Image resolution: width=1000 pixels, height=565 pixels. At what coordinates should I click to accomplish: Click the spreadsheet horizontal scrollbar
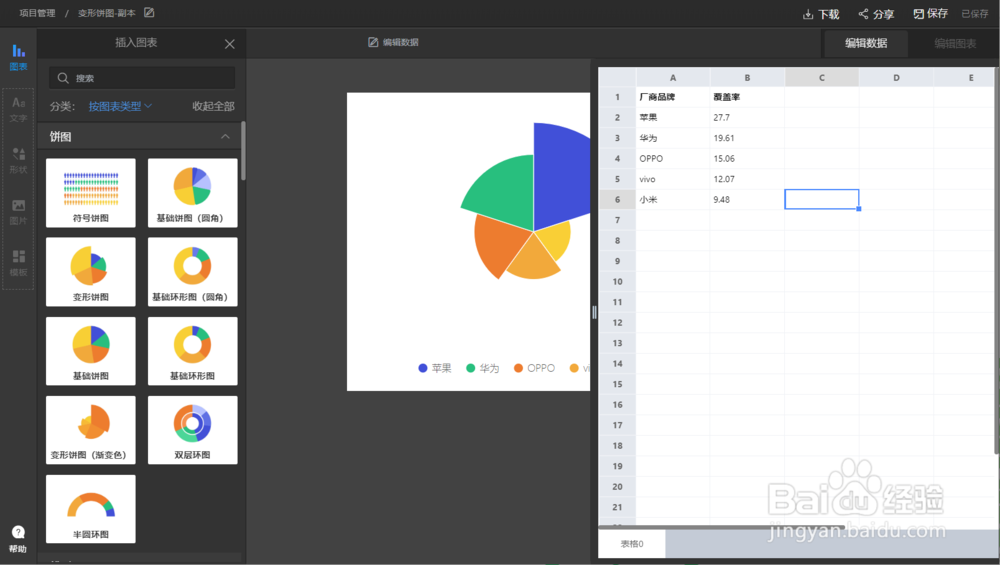coord(722,527)
